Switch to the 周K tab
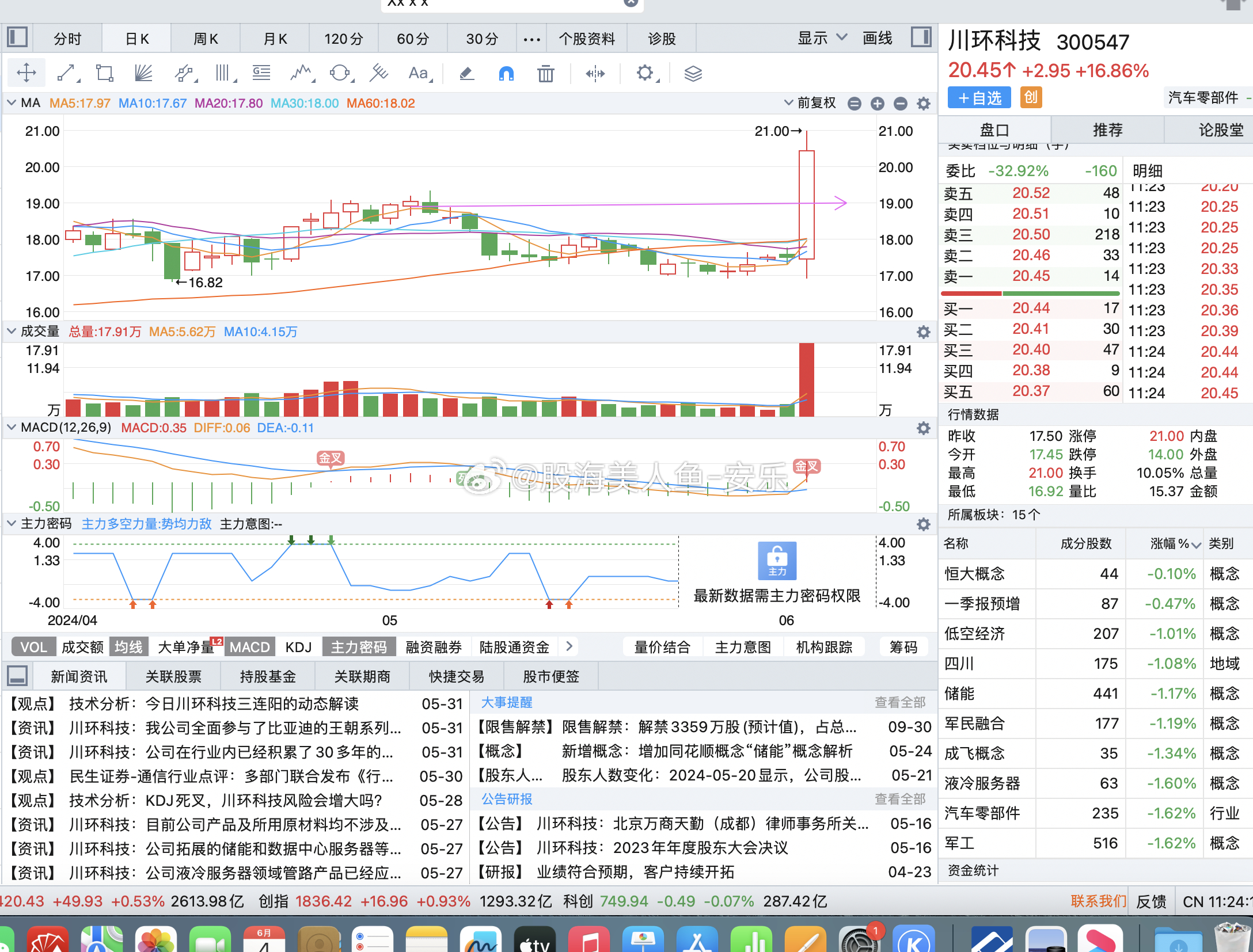Image resolution: width=1253 pixels, height=952 pixels. point(206,39)
